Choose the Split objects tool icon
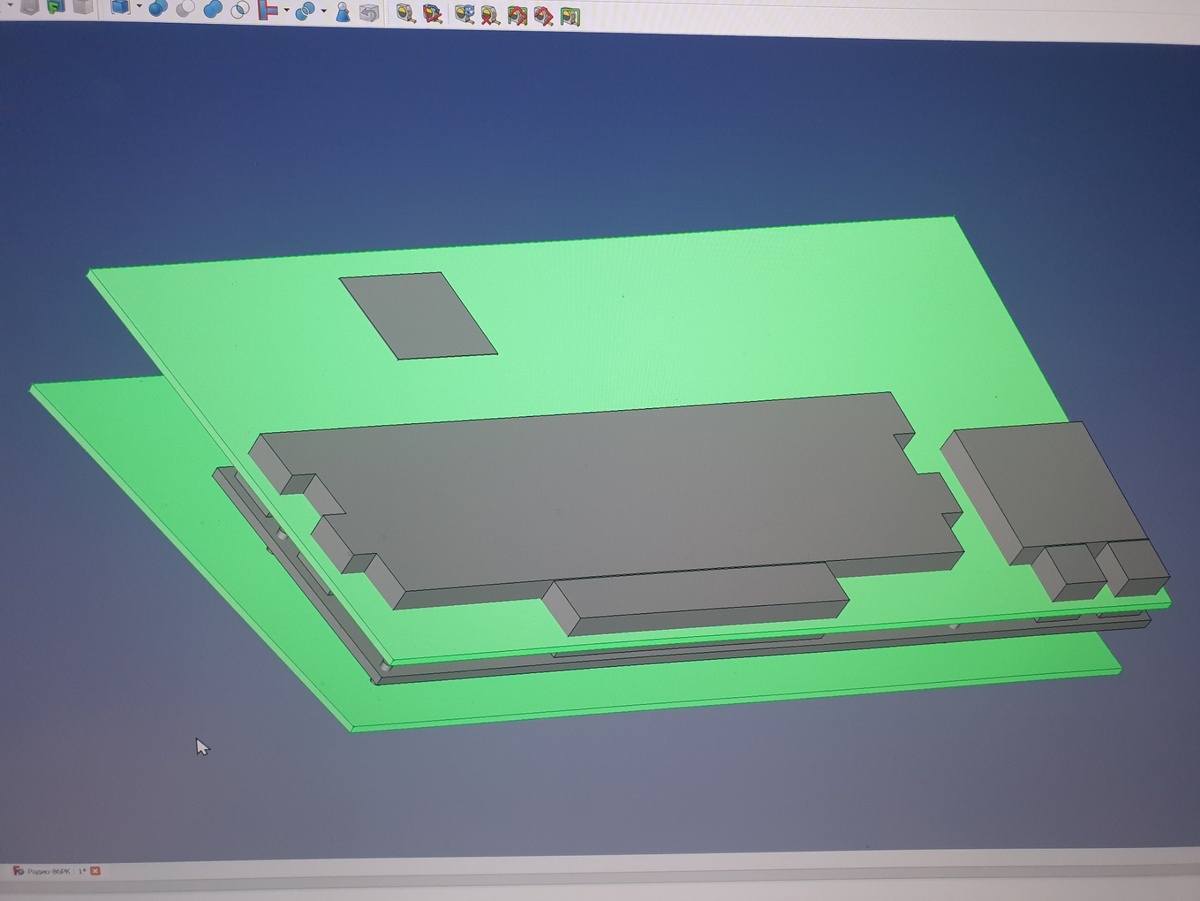The width and height of the screenshot is (1200, 901). tap(305, 12)
